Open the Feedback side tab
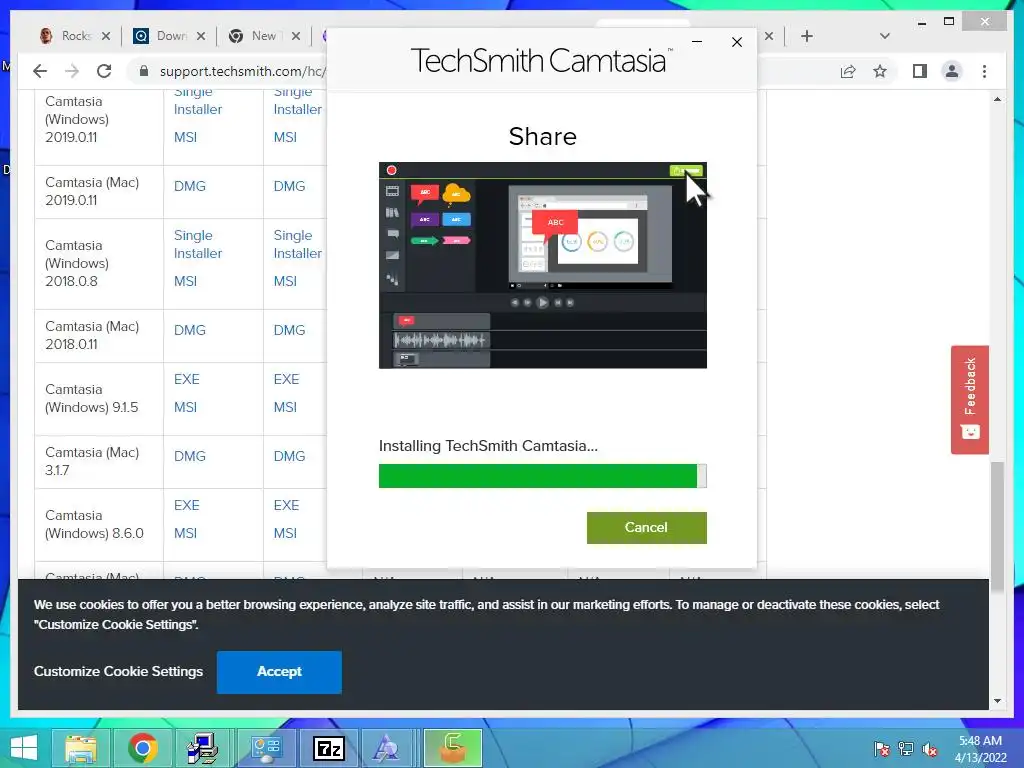 coord(970,400)
